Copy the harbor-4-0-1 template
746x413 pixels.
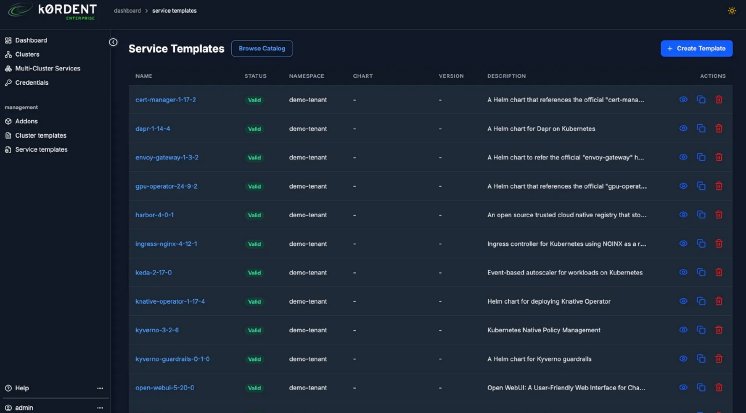tap(701, 215)
